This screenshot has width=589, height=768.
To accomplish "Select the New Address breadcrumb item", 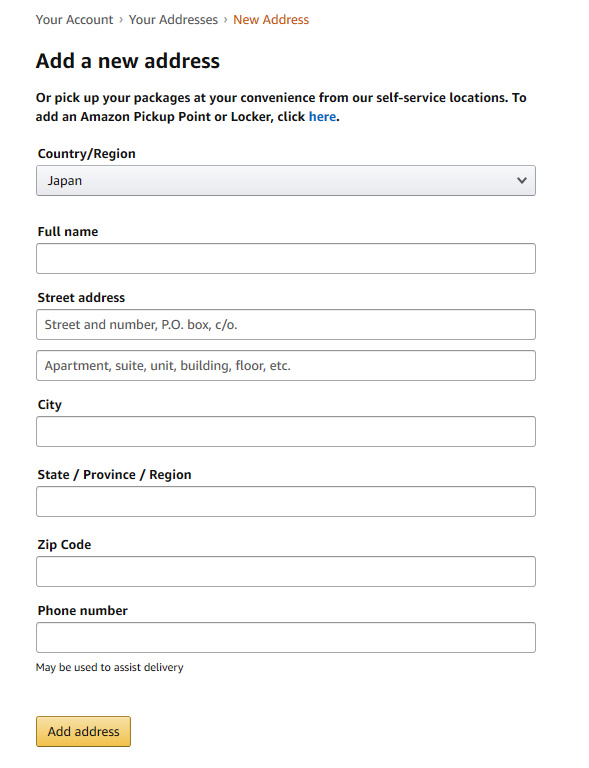I will (x=271, y=20).
